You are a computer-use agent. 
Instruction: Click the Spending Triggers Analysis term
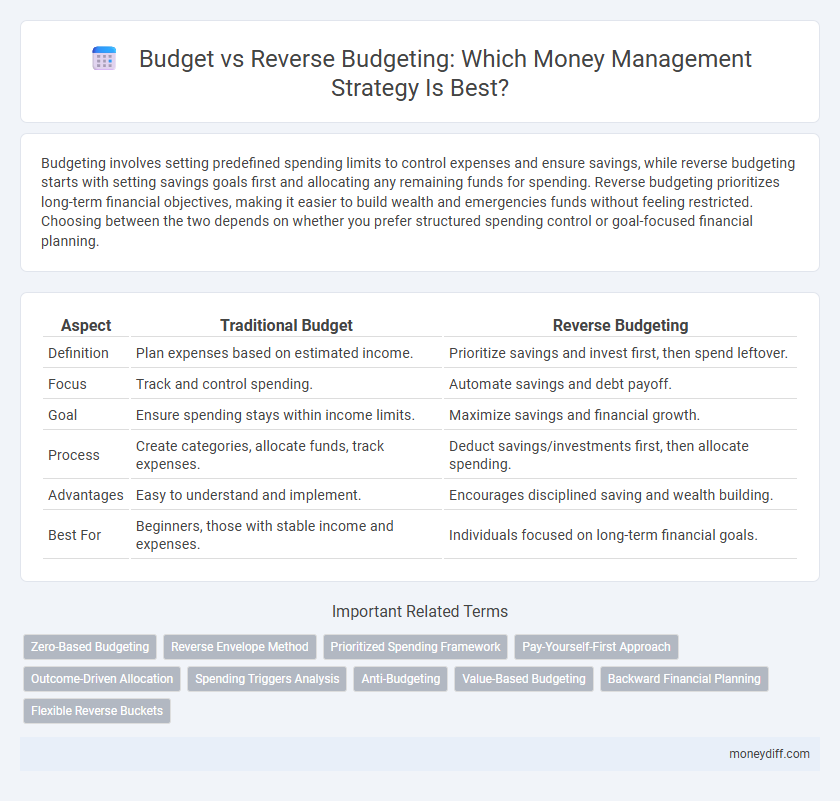click(x=266, y=679)
